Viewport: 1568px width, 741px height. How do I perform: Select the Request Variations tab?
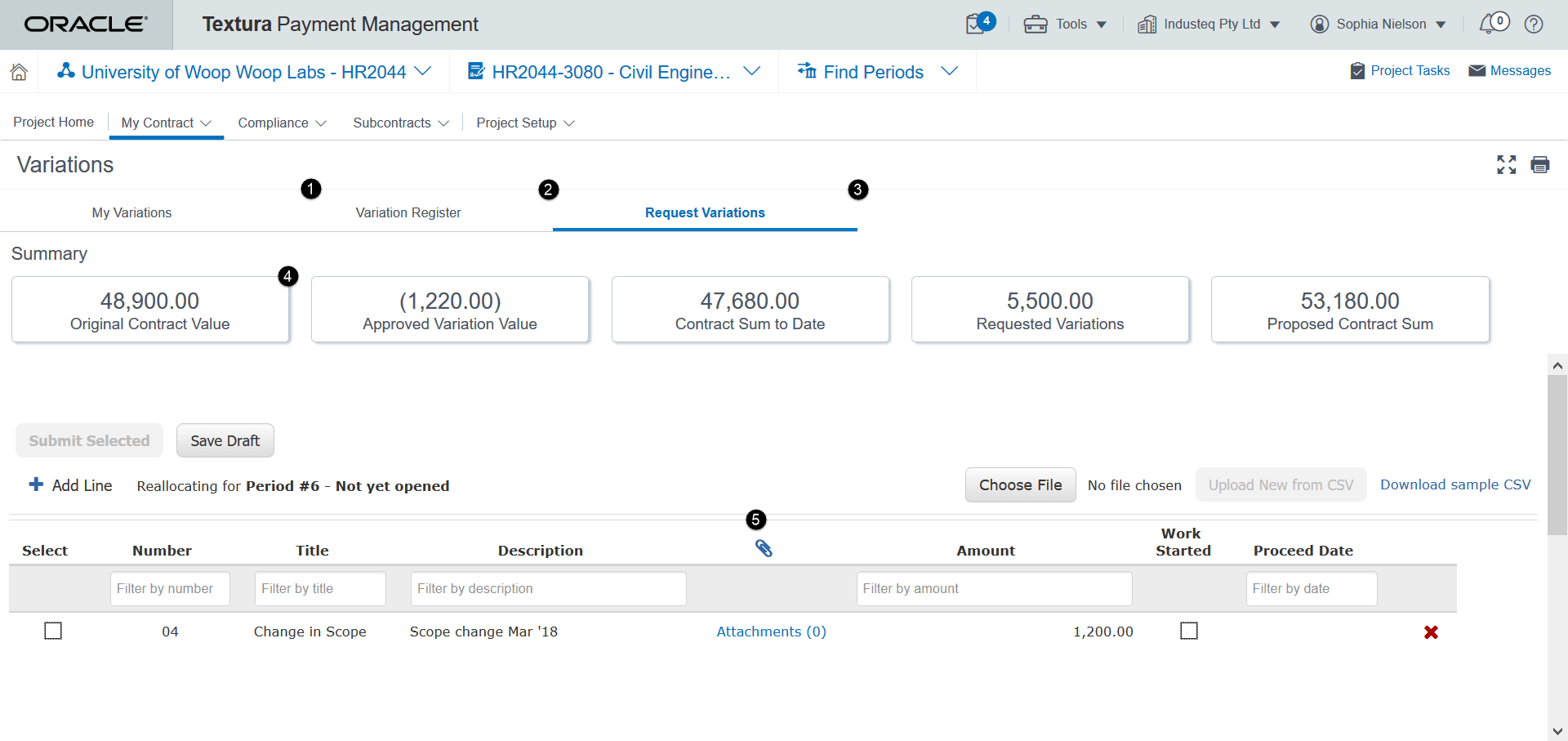705,212
